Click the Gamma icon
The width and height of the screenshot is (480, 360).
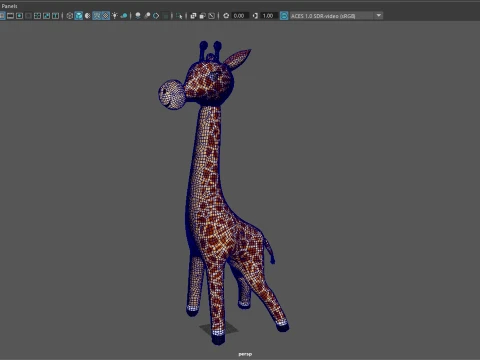(255, 16)
